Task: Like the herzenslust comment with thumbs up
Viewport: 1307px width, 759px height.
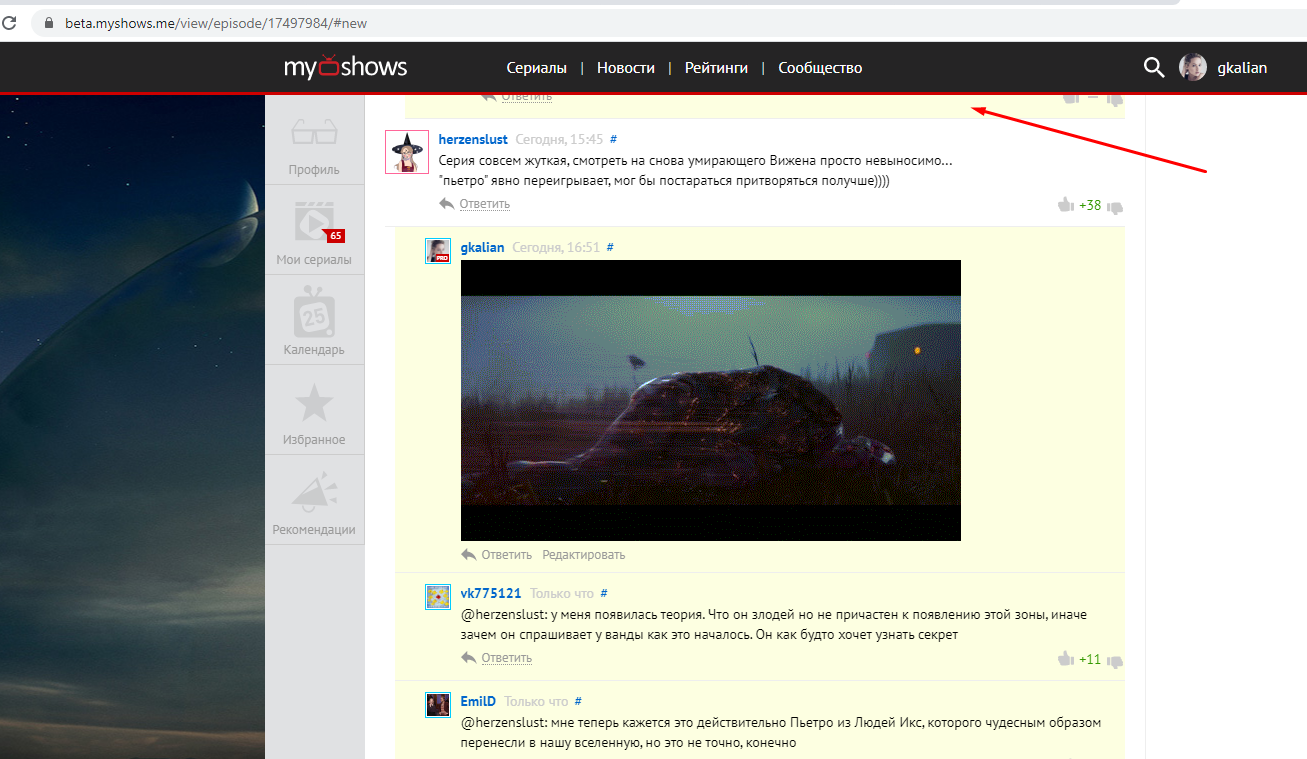Action: coord(1066,205)
